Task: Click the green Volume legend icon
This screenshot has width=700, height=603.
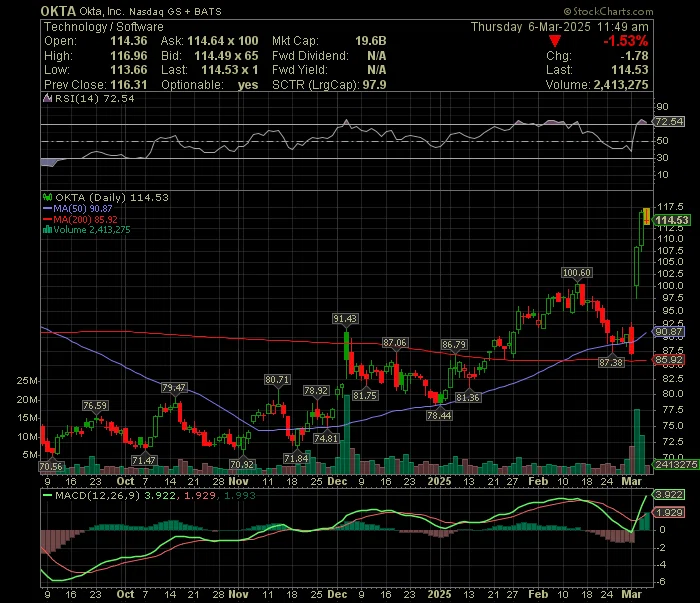Action: [47, 230]
